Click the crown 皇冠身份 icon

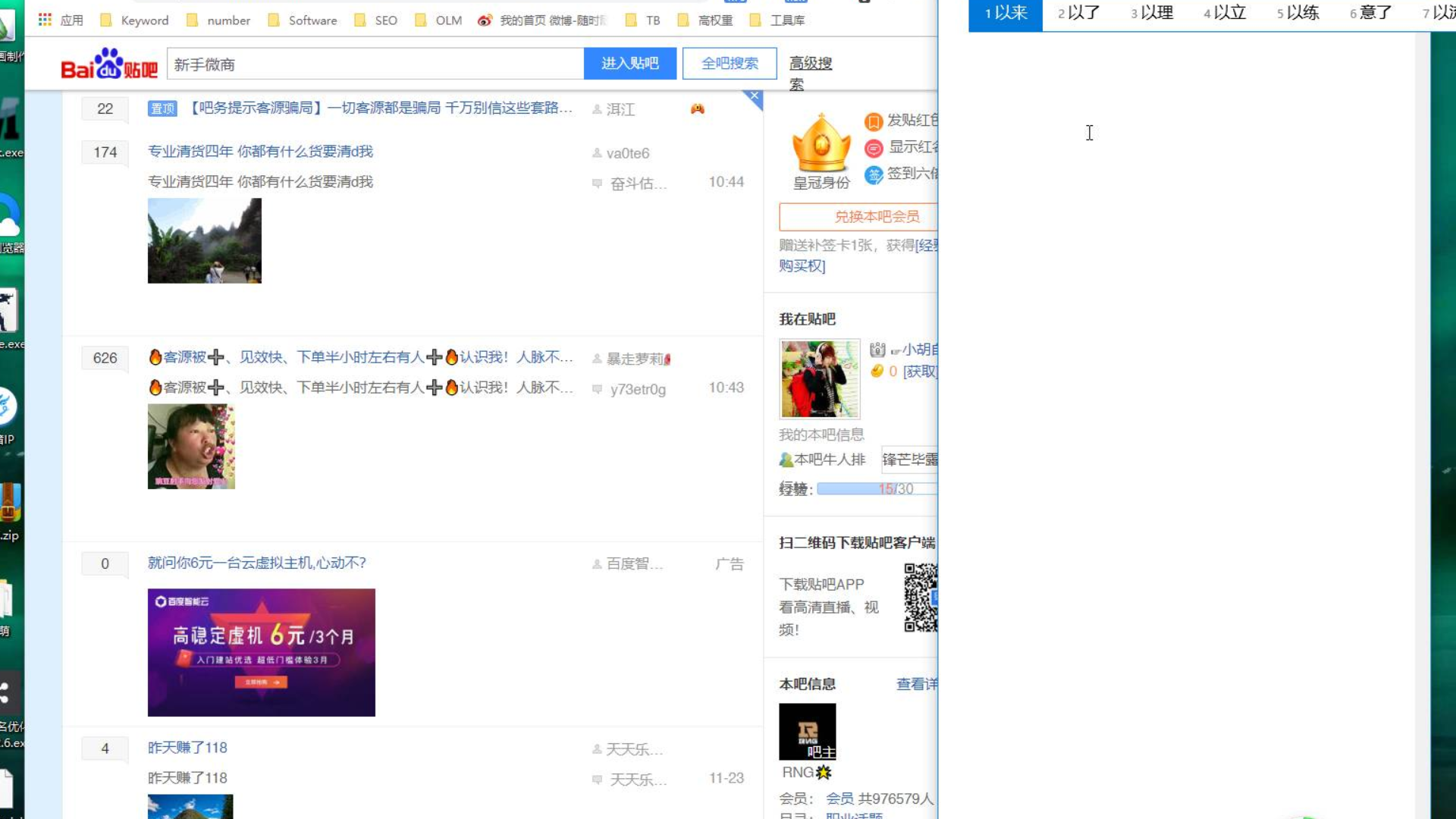(821, 143)
